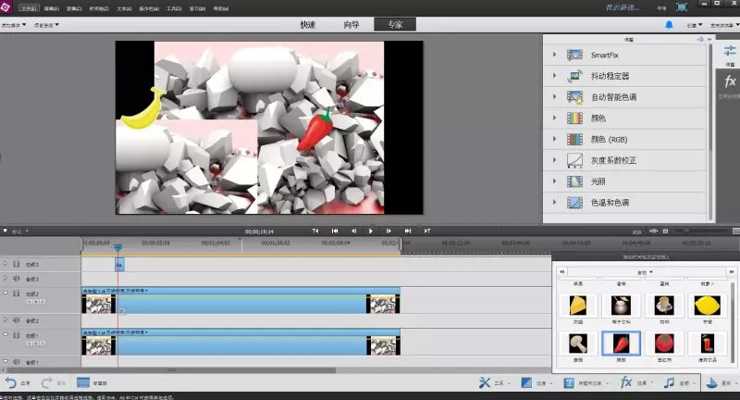The height and width of the screenshot is (400, 740).
Task: Open the sailboat Graphics panel icon
Action: pyautogui.click(x=711, y=383)
